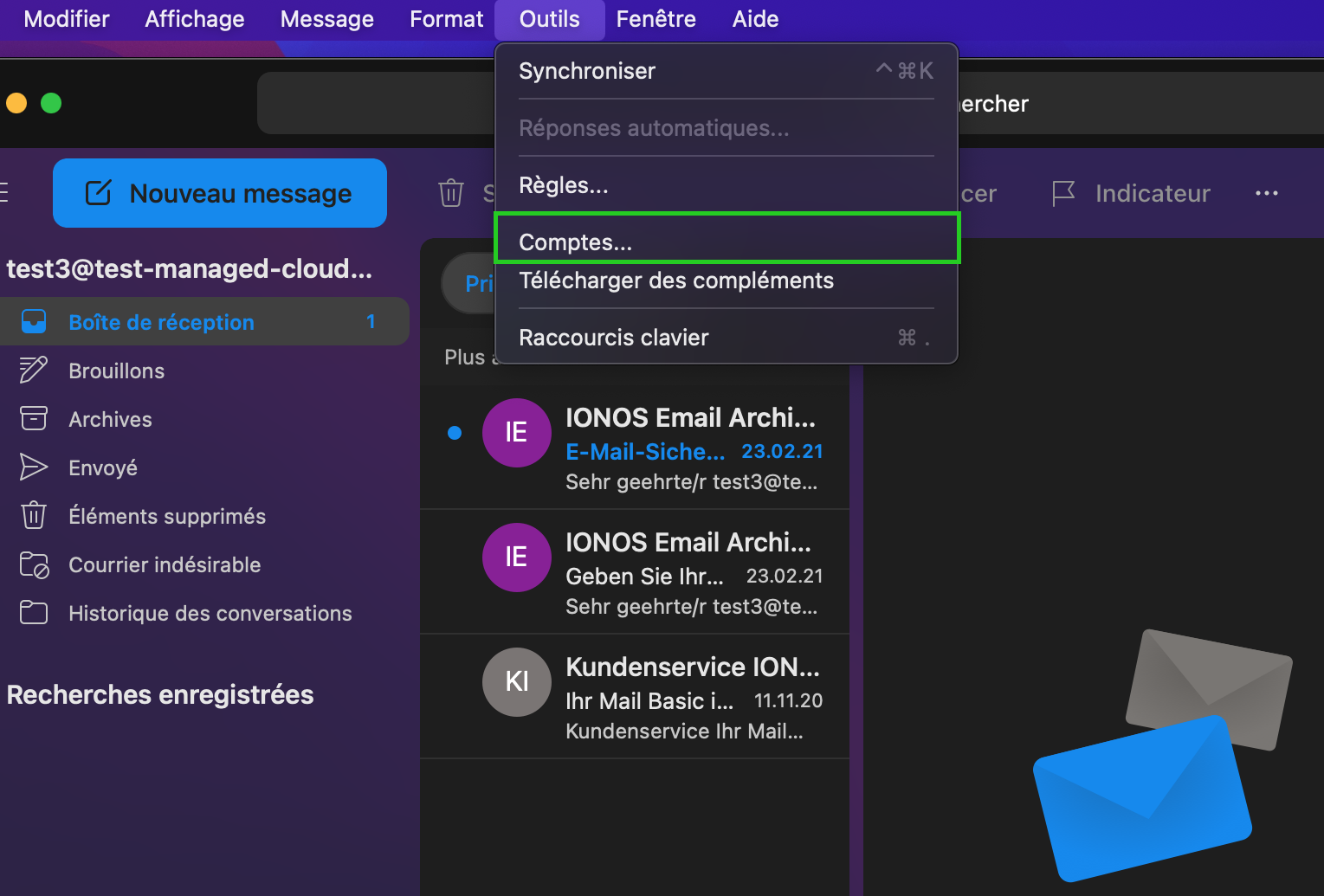This screenshot has height=896, width=1324.
Task: Open the Modifier menu
Action: click(67, 19)
